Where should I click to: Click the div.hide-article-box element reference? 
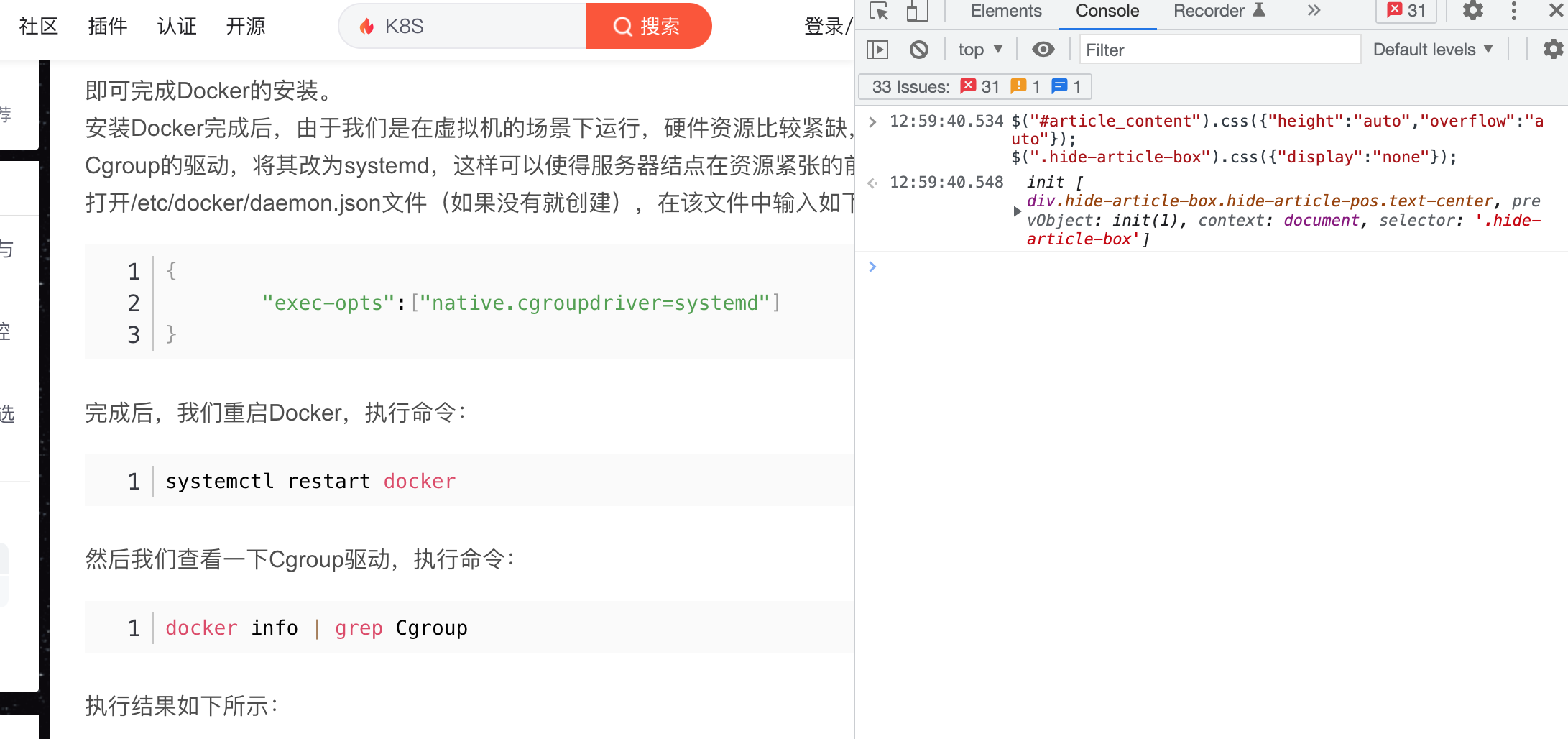[1260, 201]
